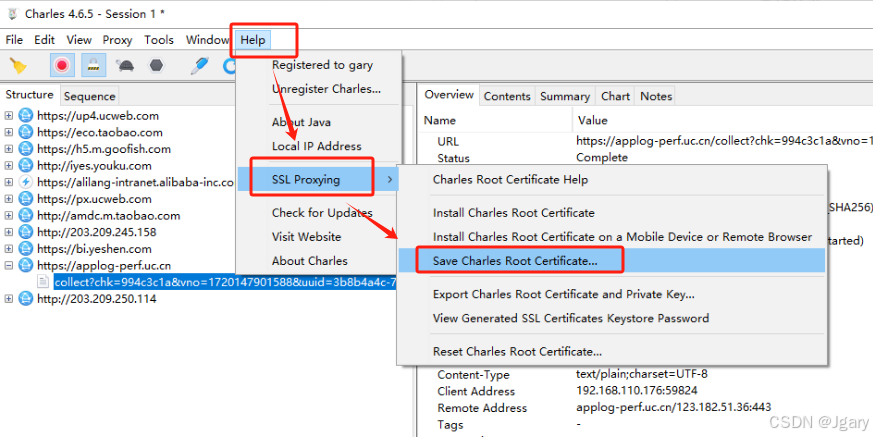Click the broom Clear Session icon
873x437 pixels.
pos(17,66)
